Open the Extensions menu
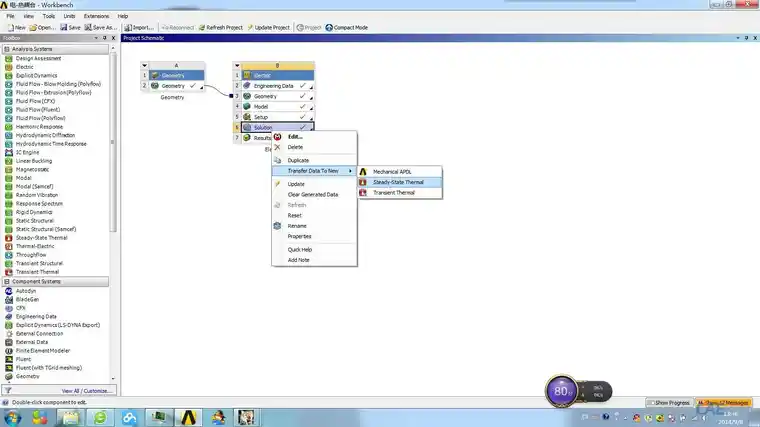This screenshot has height=427, width=760. 96,16
